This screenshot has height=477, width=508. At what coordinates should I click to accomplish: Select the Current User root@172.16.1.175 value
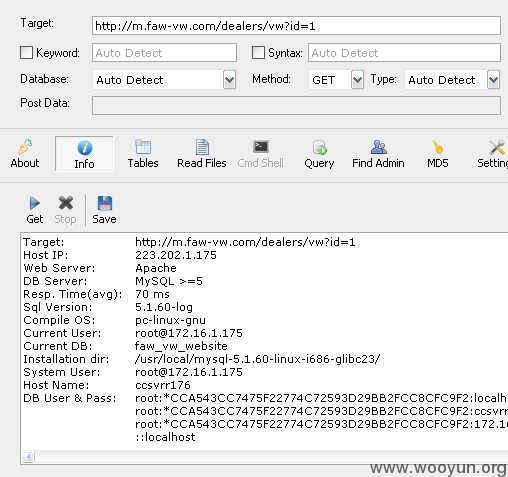point(189,333)
